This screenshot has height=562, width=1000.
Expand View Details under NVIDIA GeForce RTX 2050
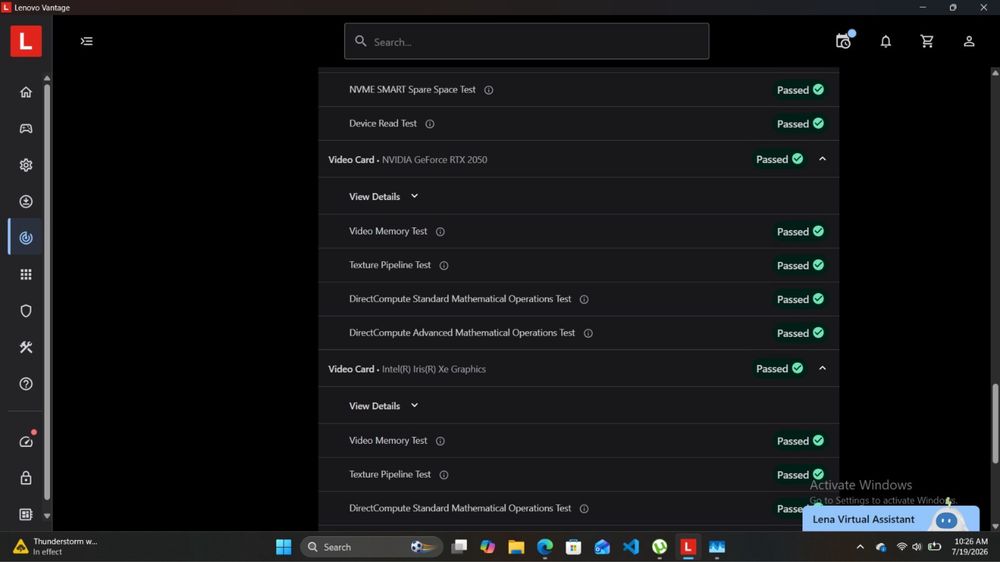[x=383, y=196]
